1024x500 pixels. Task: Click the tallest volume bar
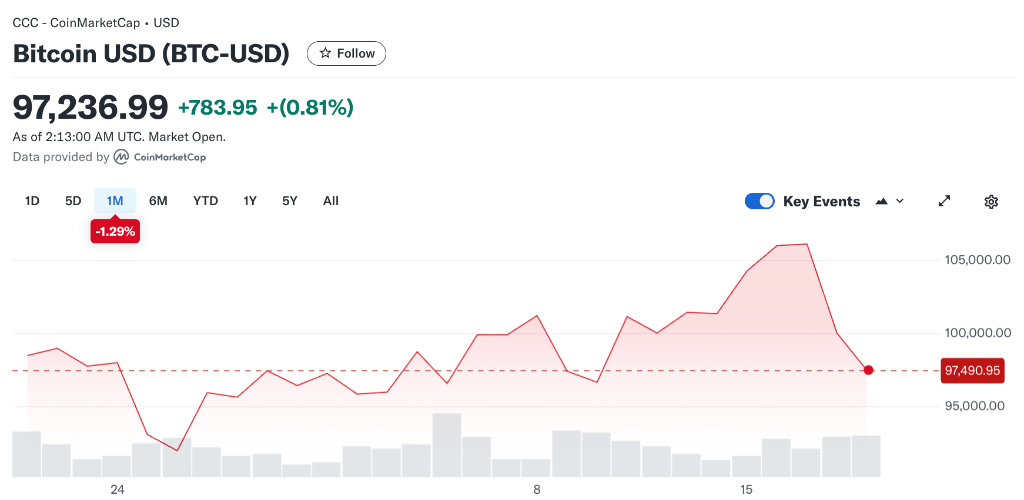[x=447, y=445]
